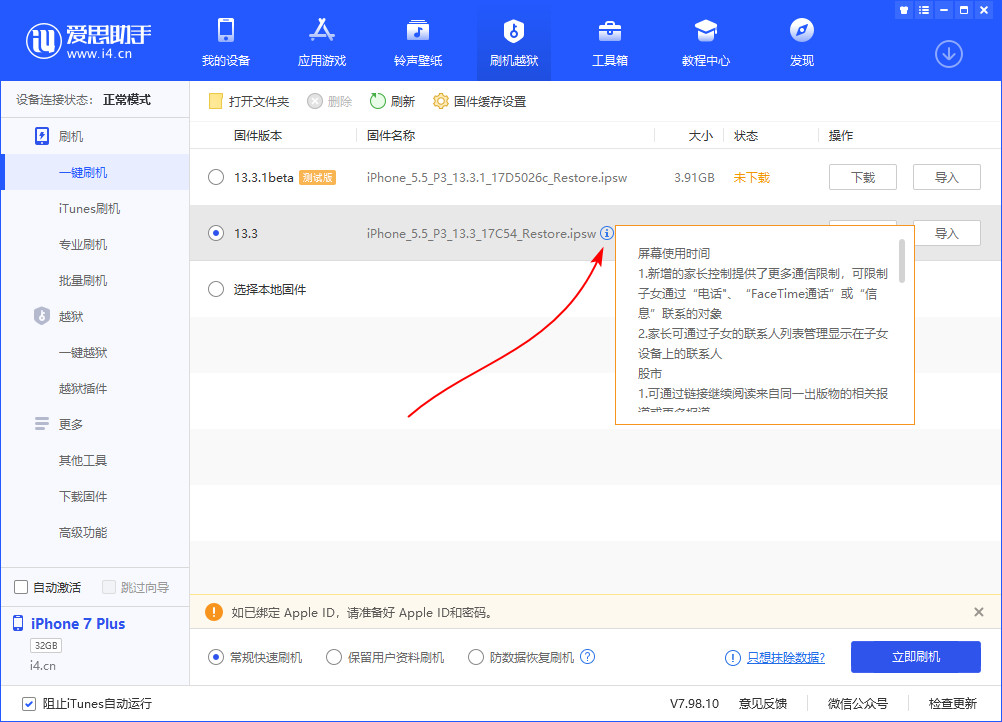Click the info icon next to 13.3 firmware
The height and width of the screenshot is (722, 1002).
tap(606, 233)
